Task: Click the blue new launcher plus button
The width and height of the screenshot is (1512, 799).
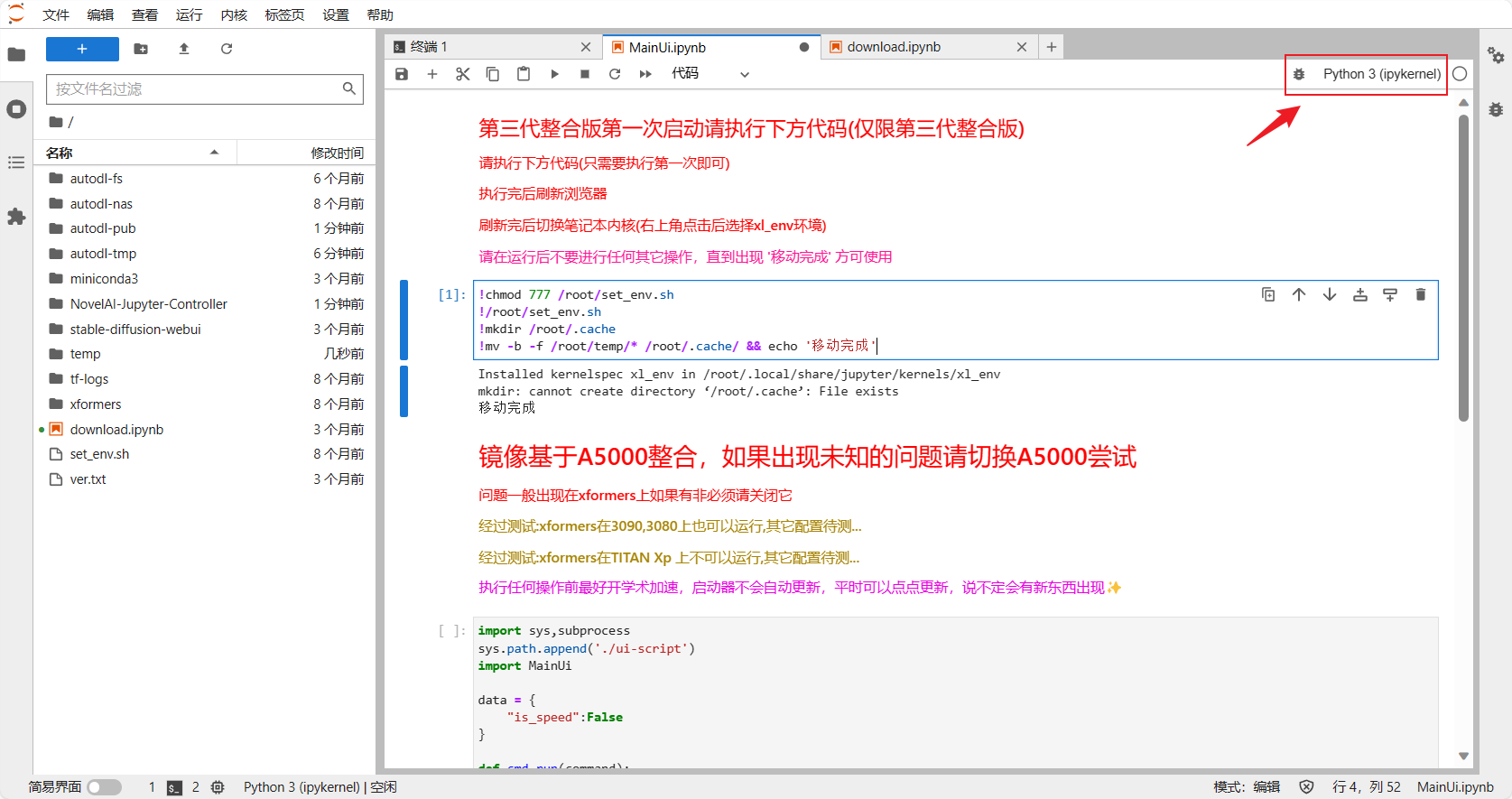Action: (82, 49)
